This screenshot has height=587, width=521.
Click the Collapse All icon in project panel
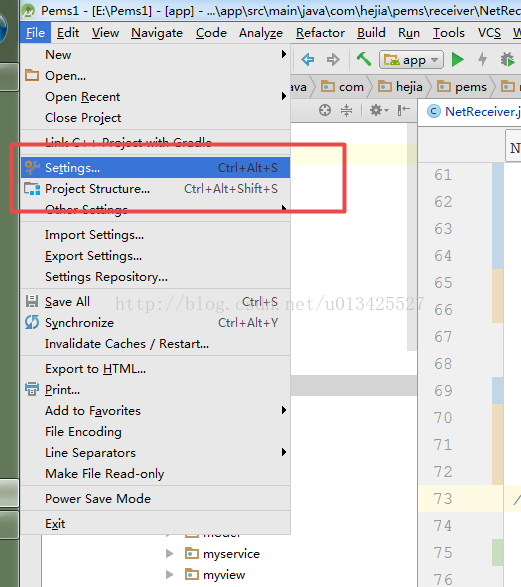tap(347, 110)
